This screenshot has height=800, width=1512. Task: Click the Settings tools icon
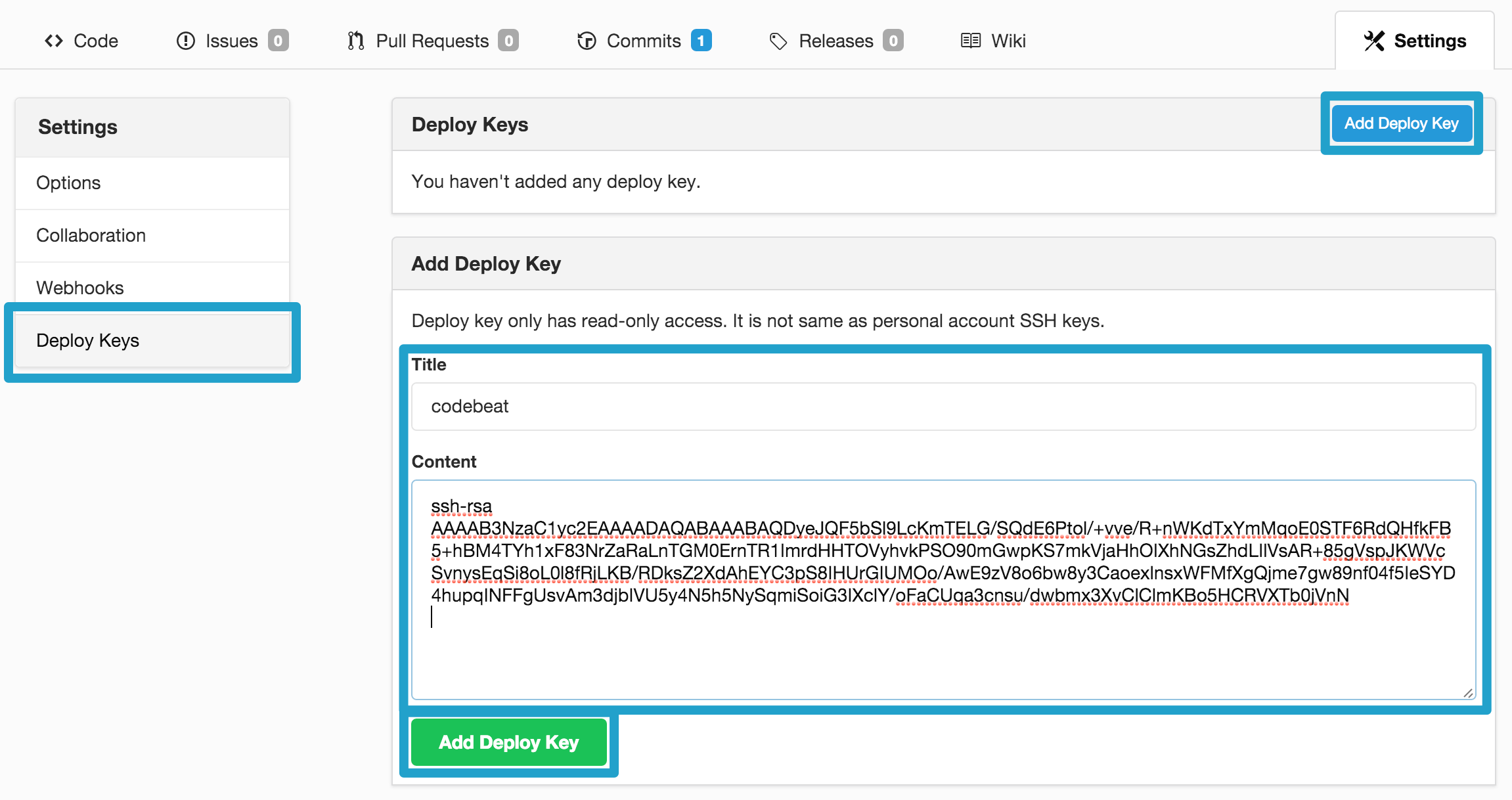pos(1373,41)
